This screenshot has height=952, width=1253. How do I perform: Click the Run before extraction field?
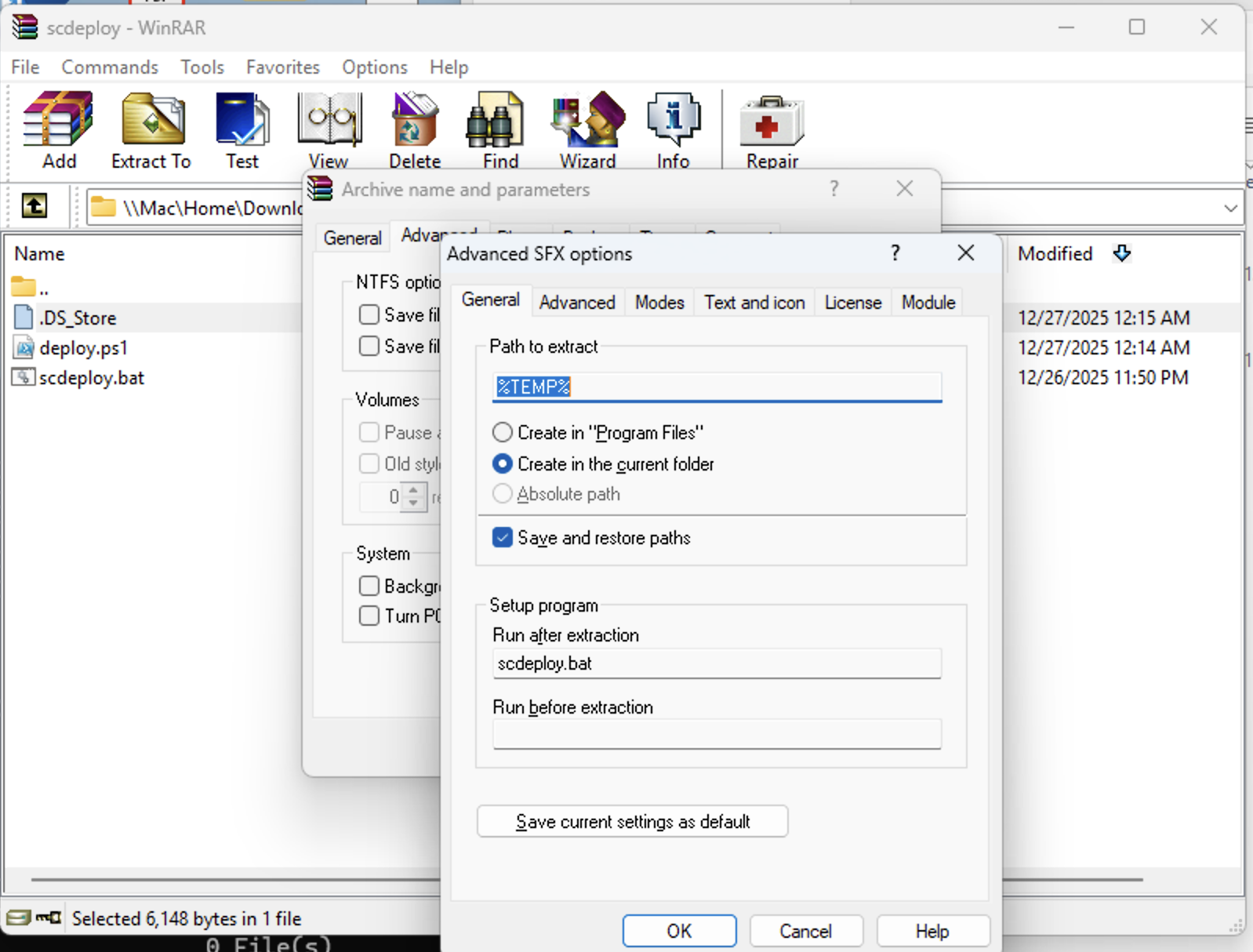(717, 735)
